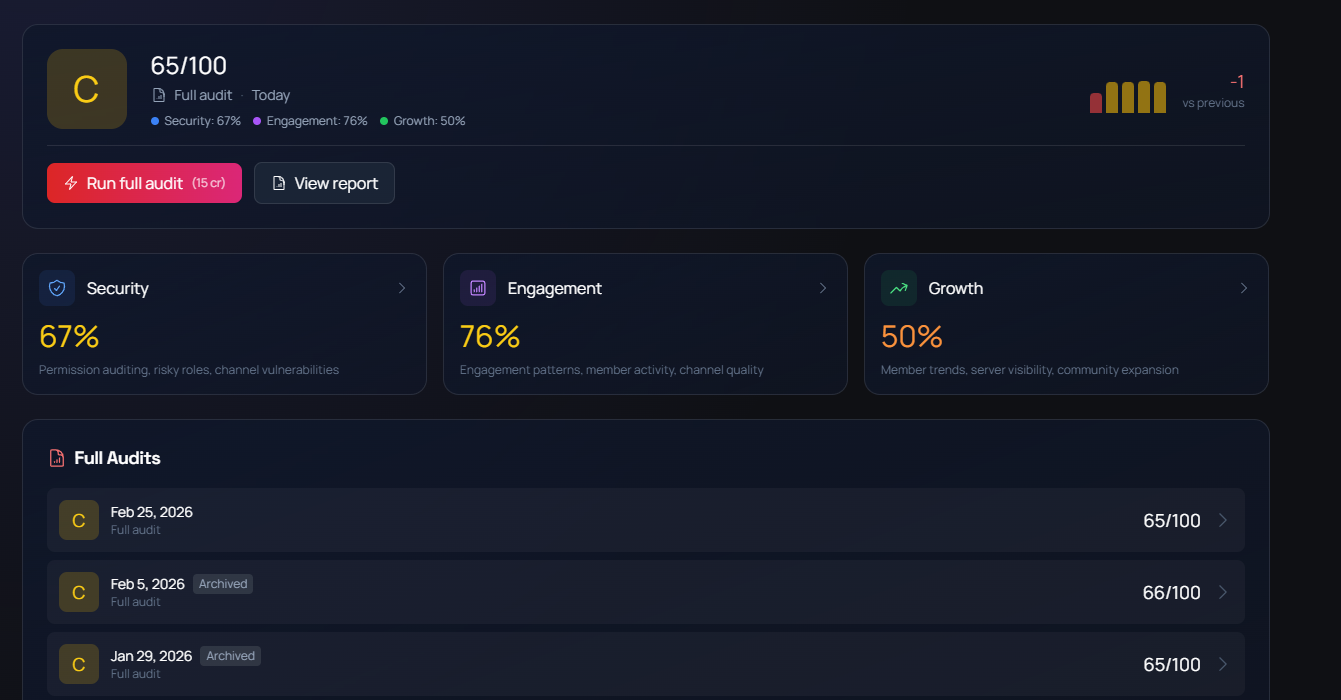Click the Today label in summary
Viewport: 1341px width, 700px height.
click(x=271, y=95)
